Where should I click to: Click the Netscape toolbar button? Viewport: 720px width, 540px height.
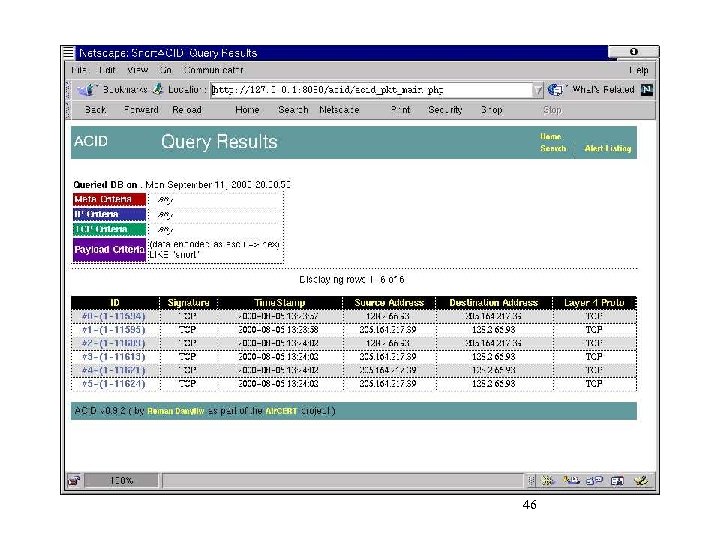[x=339, y=110]
